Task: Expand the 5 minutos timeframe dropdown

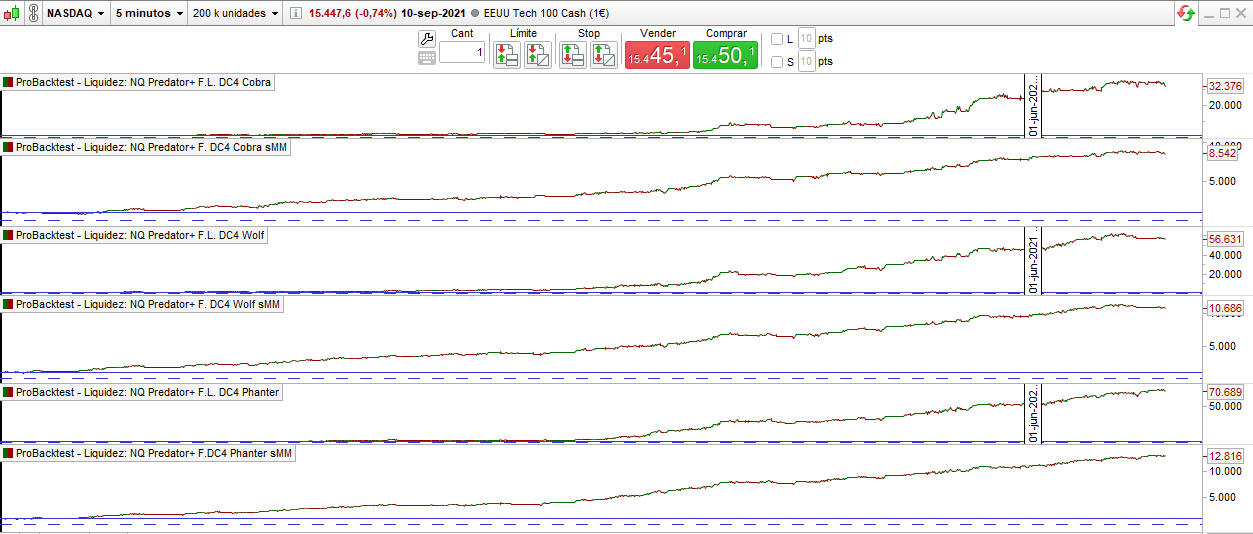Action: [149, 14]
